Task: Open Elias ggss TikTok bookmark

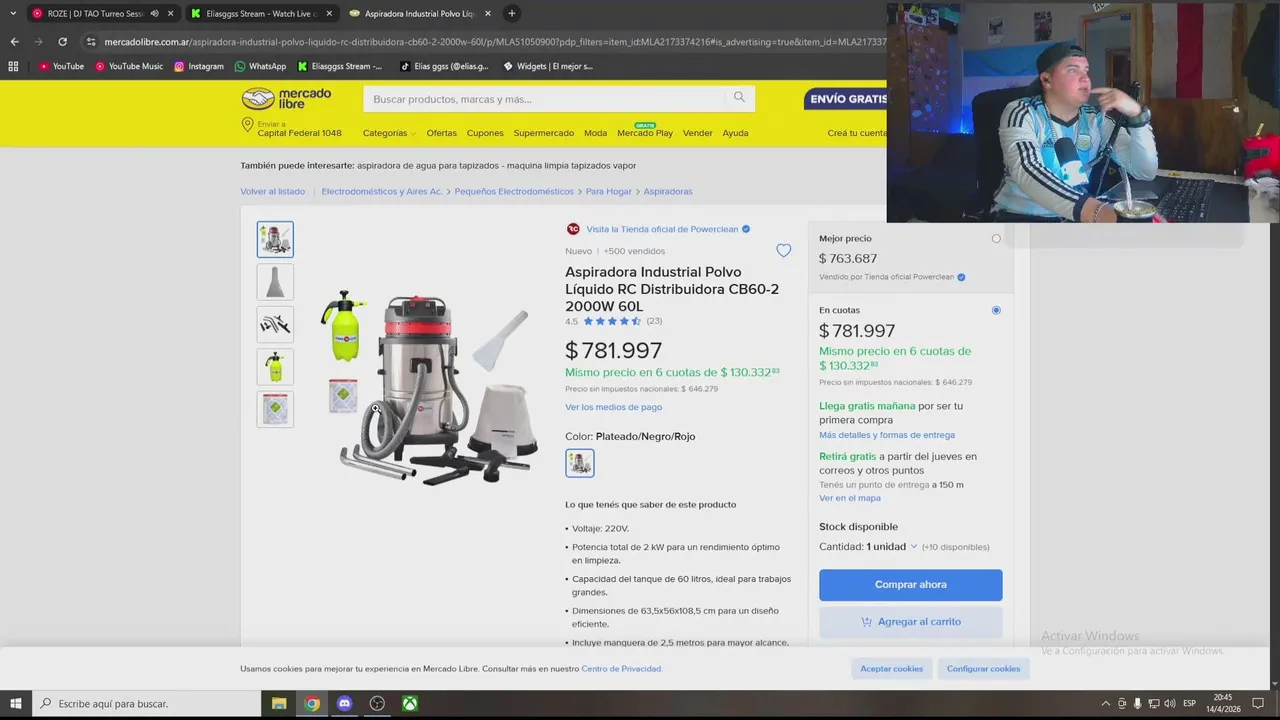Action: [x=444, y=66]
